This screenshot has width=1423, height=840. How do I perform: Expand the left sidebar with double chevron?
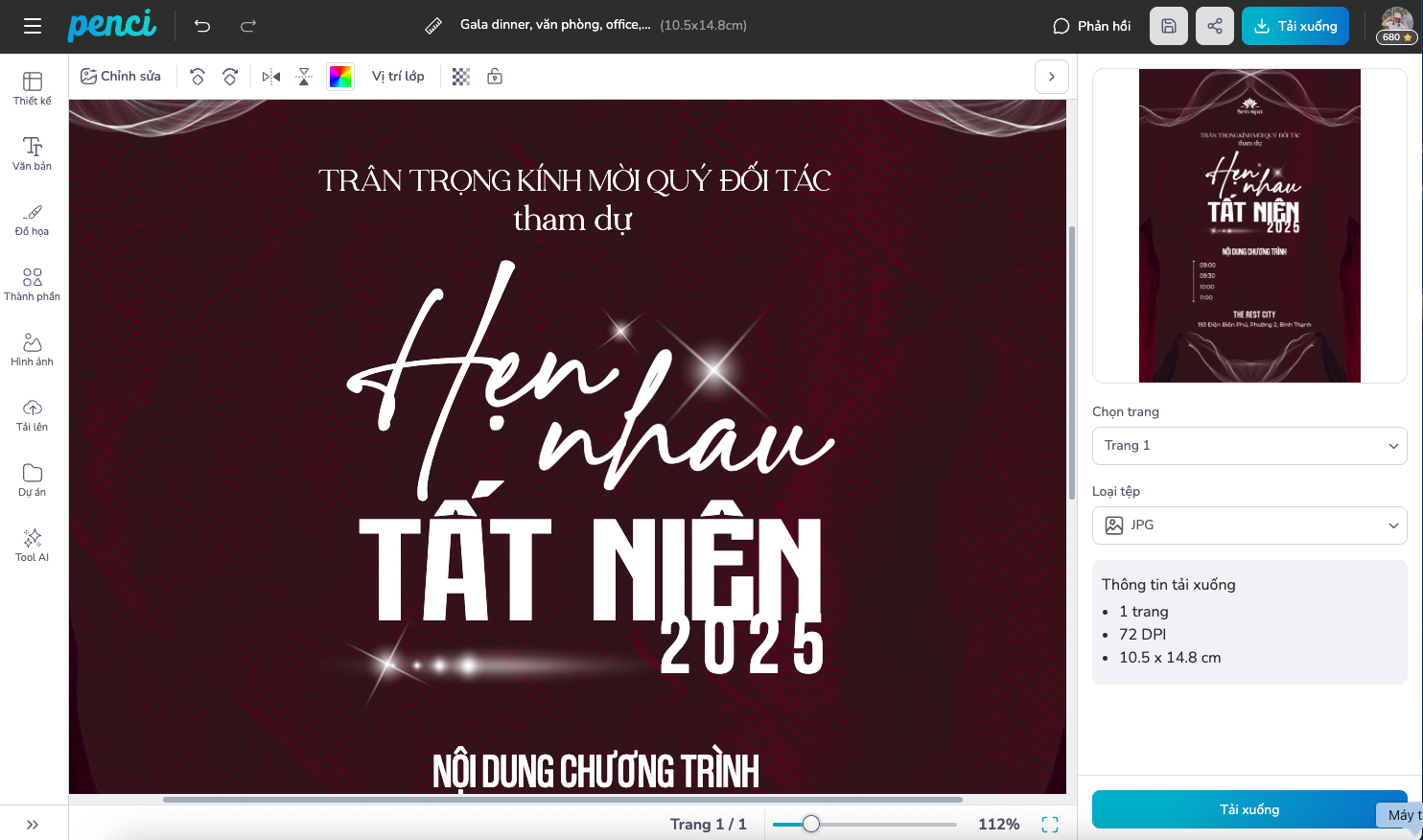(x=33, y=825)
